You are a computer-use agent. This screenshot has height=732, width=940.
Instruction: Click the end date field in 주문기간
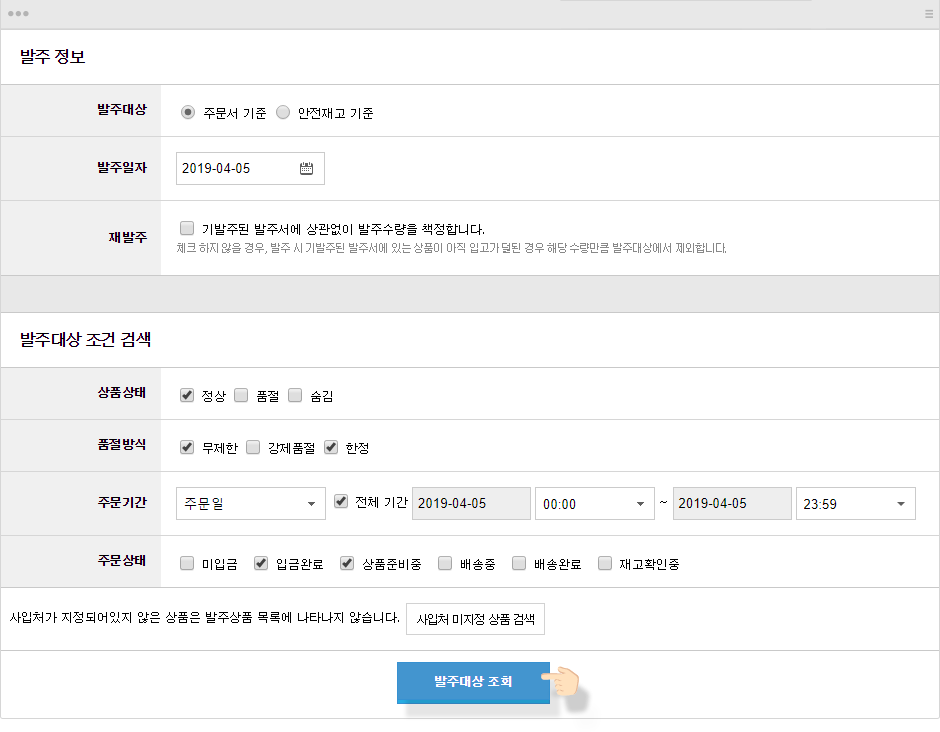point(732,504)
